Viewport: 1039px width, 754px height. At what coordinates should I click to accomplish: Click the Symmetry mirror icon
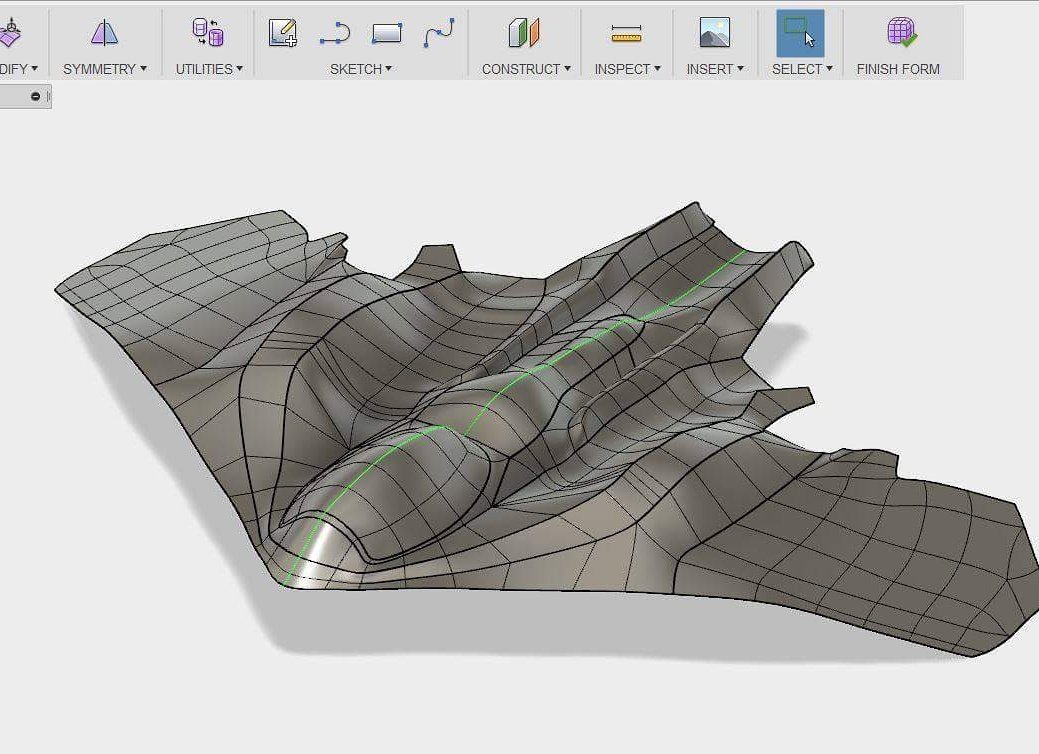point(104,32)
